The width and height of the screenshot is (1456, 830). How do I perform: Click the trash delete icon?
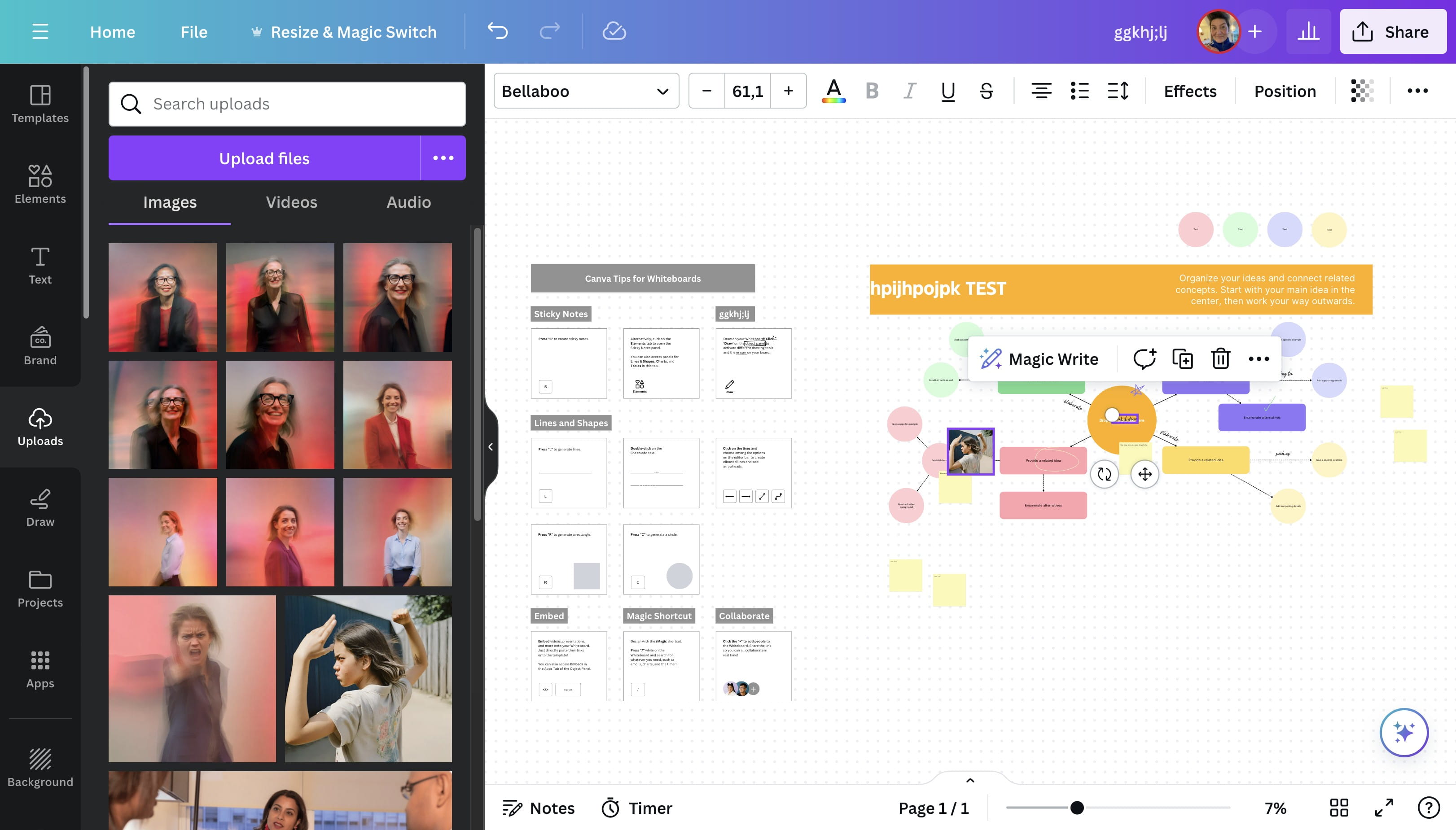coord(1220,358)
